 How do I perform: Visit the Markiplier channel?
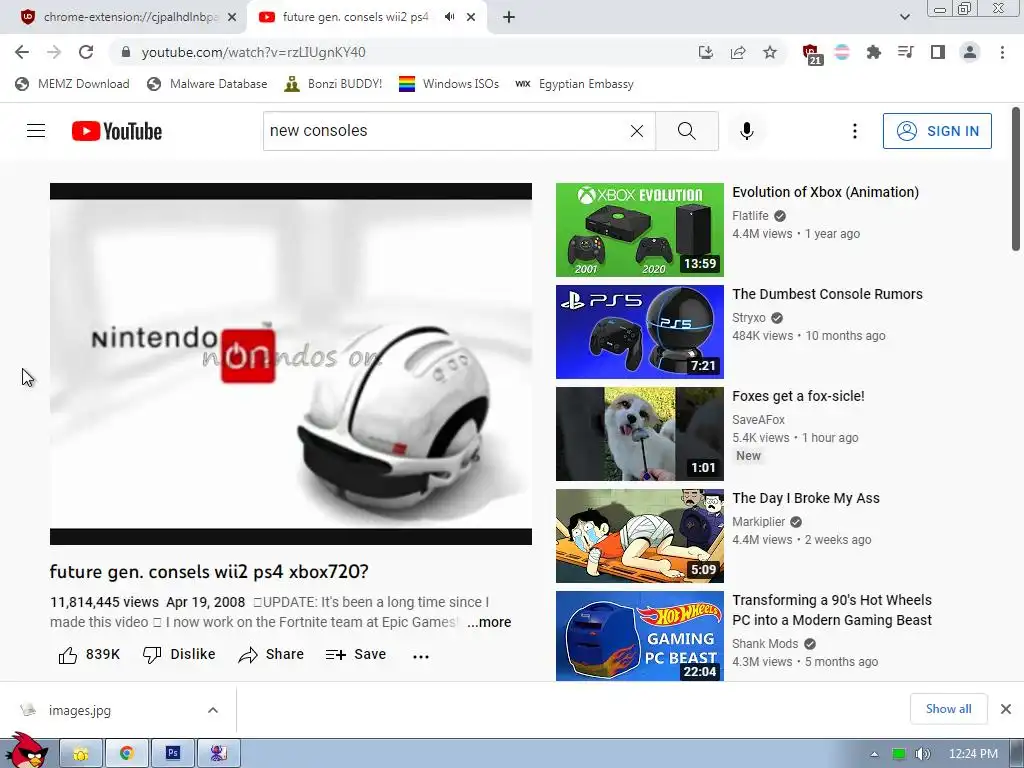click(758, 522)
